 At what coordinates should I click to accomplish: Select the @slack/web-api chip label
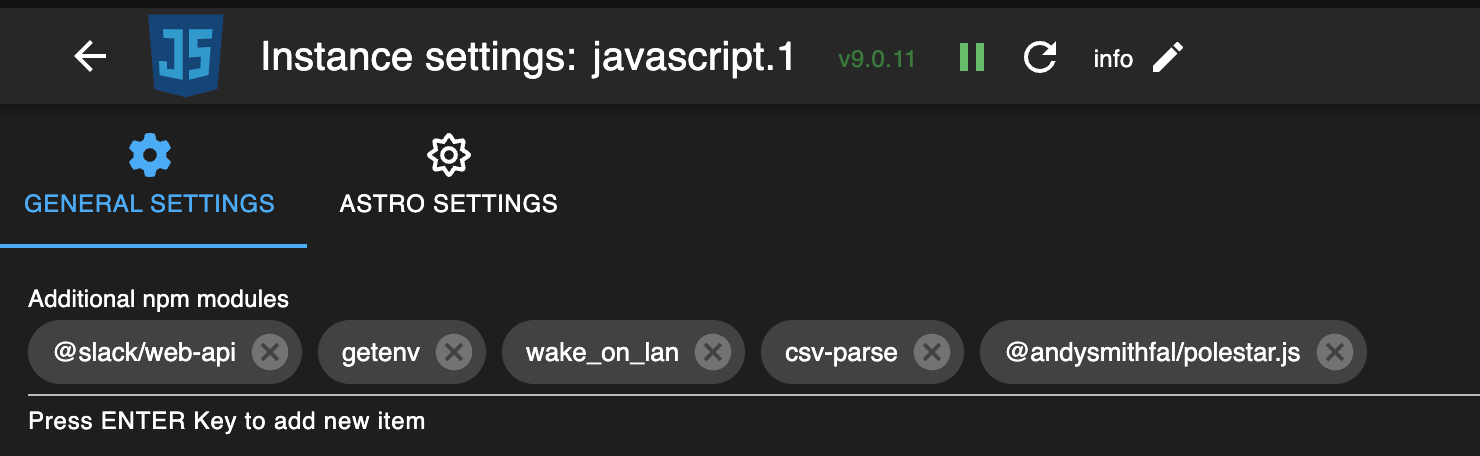(145, 352)
